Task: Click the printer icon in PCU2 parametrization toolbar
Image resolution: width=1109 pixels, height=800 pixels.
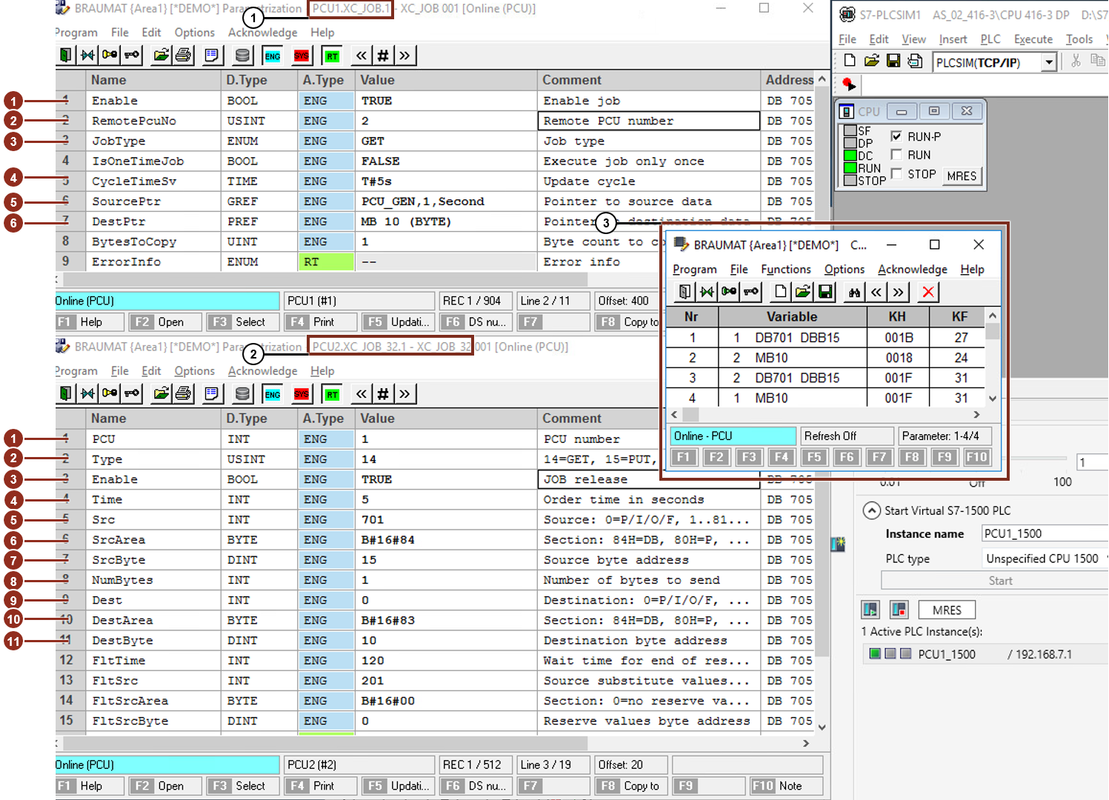Action: (183, 394)
